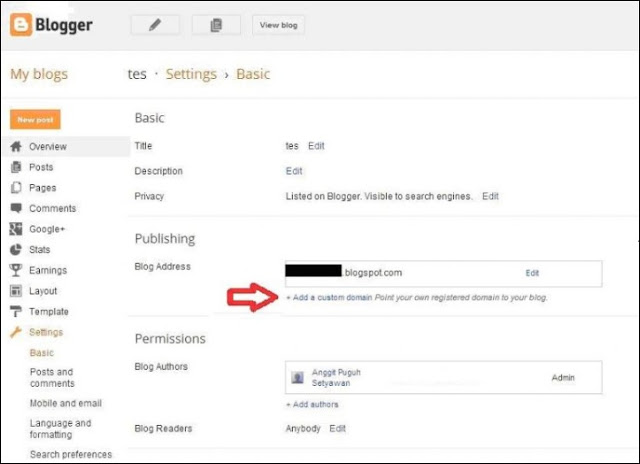Click Add authors link
This screenshot has height=464, width=640.
click(x=312, y=404)
